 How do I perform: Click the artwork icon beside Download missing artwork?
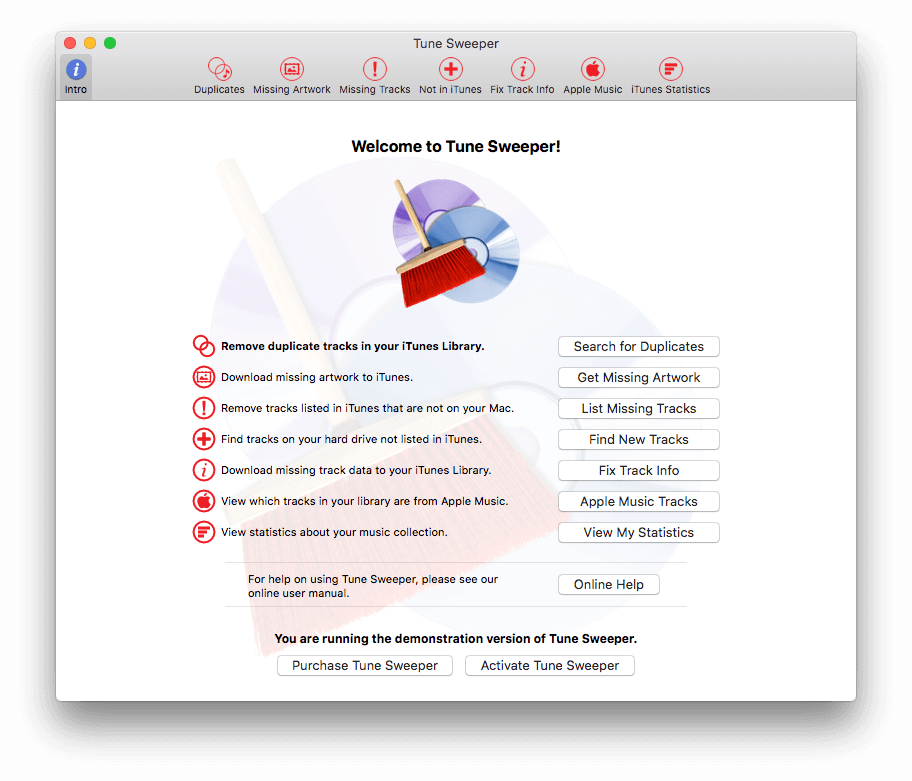204,377
